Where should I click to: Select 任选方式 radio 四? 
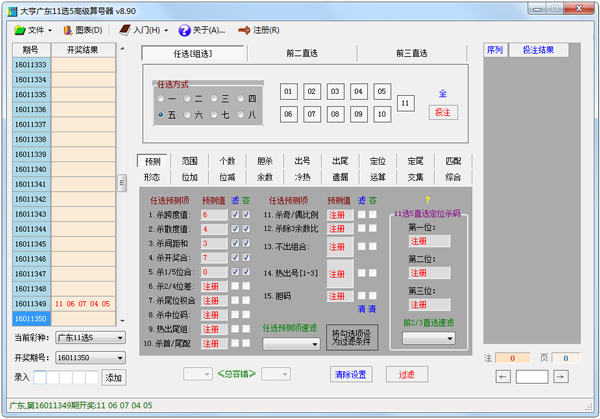click(x=240, y=99)
